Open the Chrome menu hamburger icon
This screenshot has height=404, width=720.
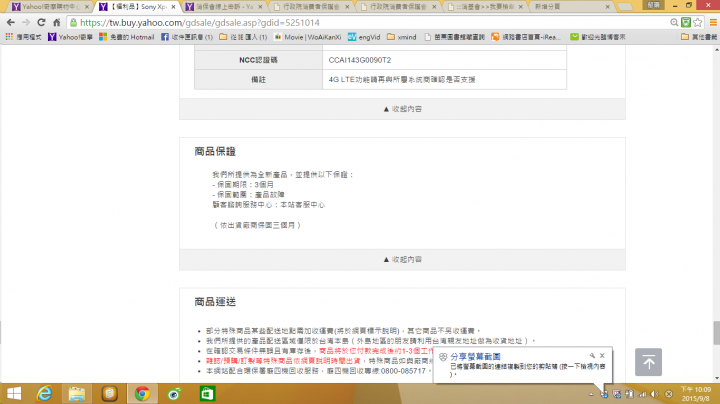pyautogui.click(x=713, y=22)
